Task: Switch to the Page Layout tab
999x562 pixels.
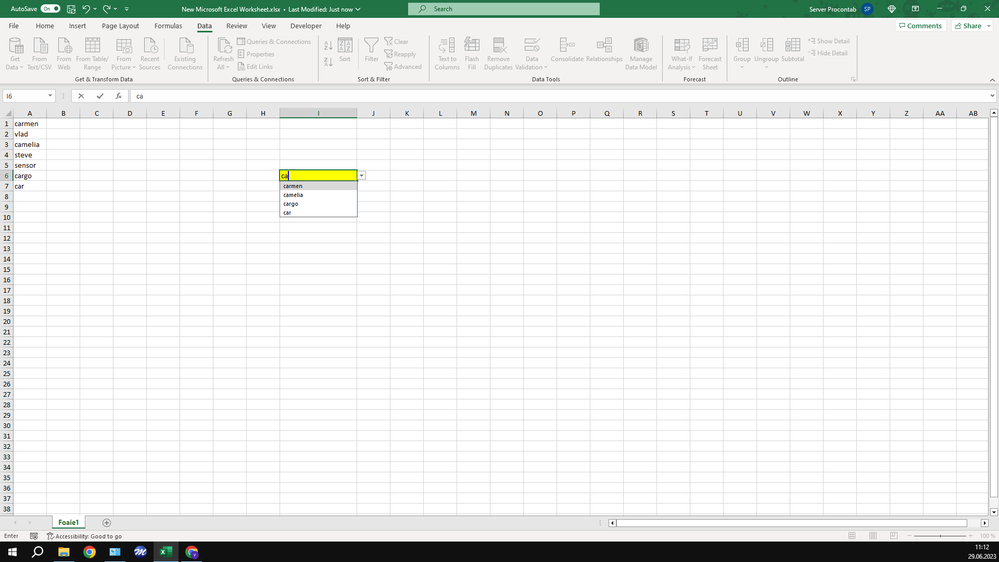Action: click(120, 26)
